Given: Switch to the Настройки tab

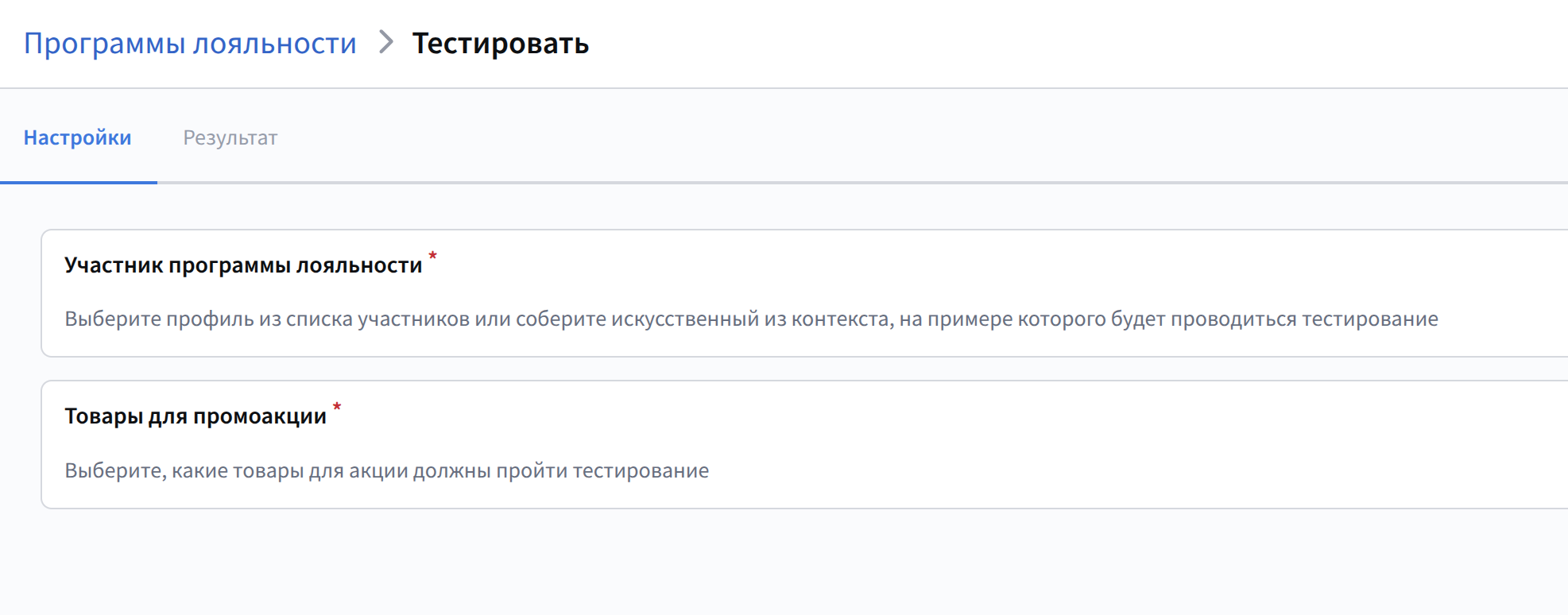Looking at the screenshot, I should (77, 137).
